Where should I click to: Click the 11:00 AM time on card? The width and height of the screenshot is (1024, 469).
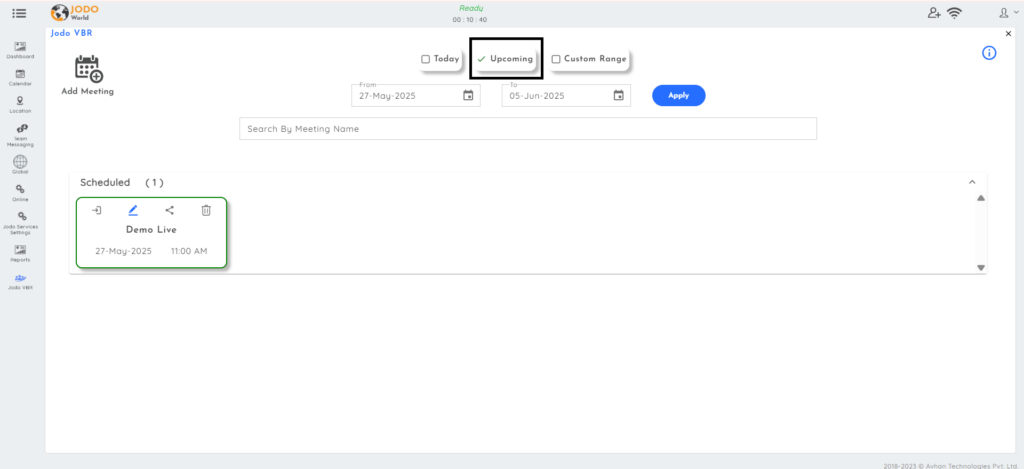point(189,251)
